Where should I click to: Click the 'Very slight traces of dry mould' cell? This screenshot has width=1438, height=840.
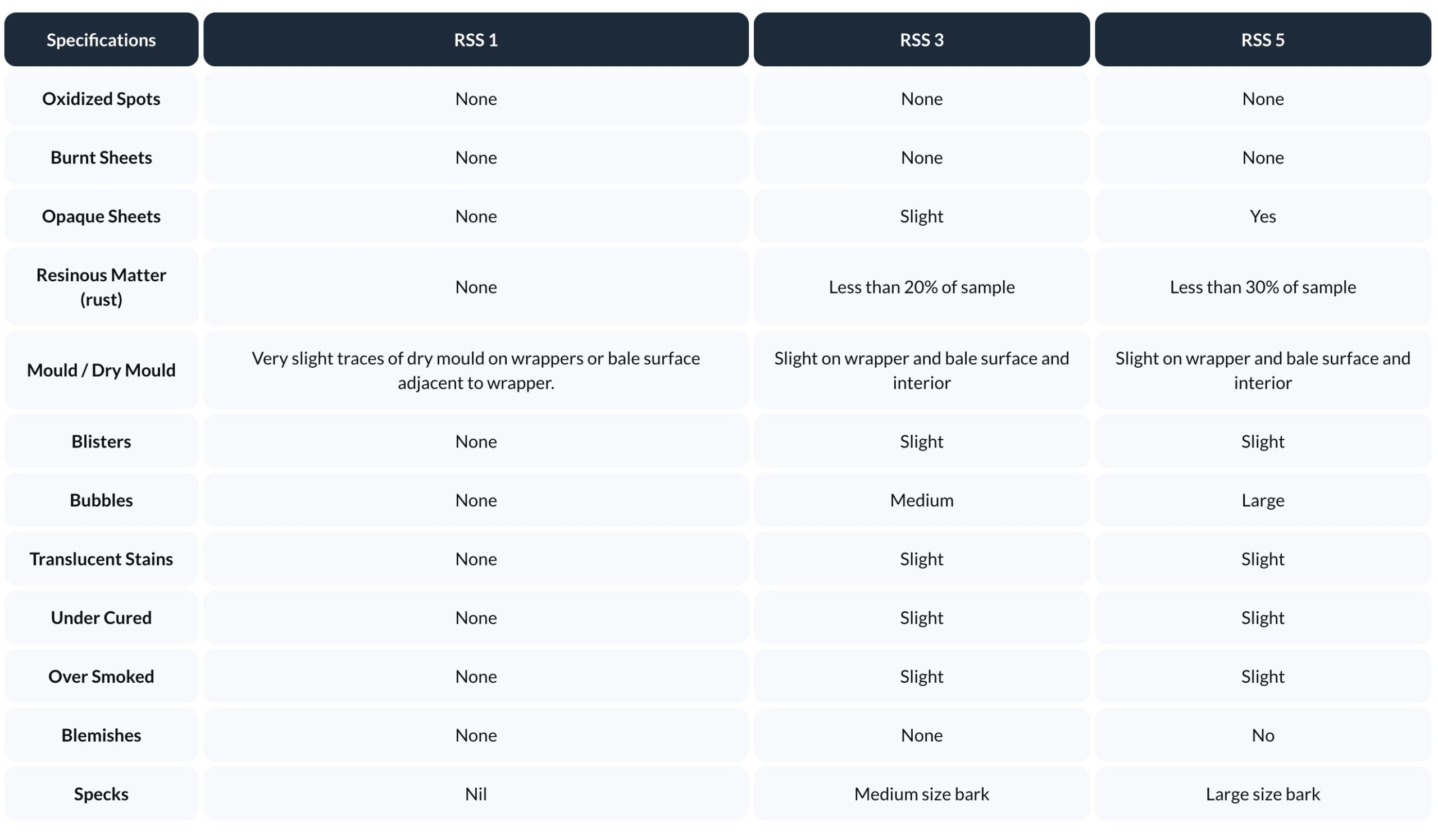475,370
